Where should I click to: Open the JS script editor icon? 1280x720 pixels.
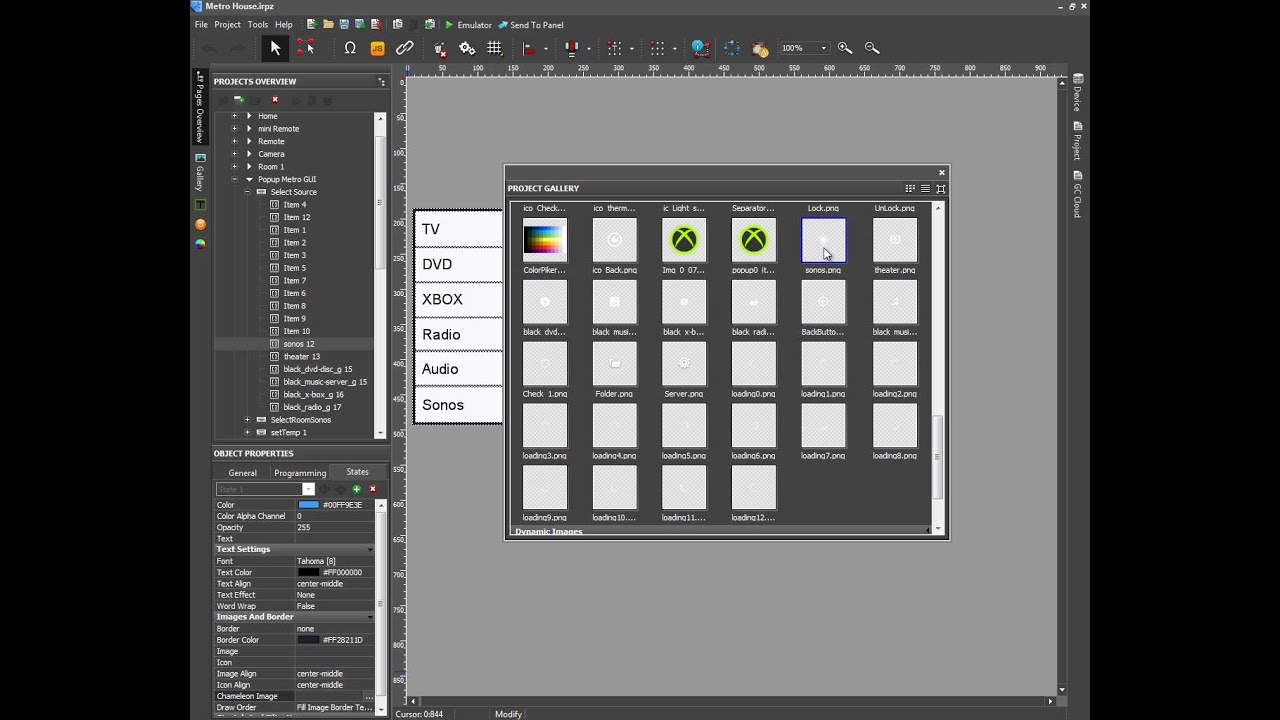pyautogui.click(x=378, y=48)
